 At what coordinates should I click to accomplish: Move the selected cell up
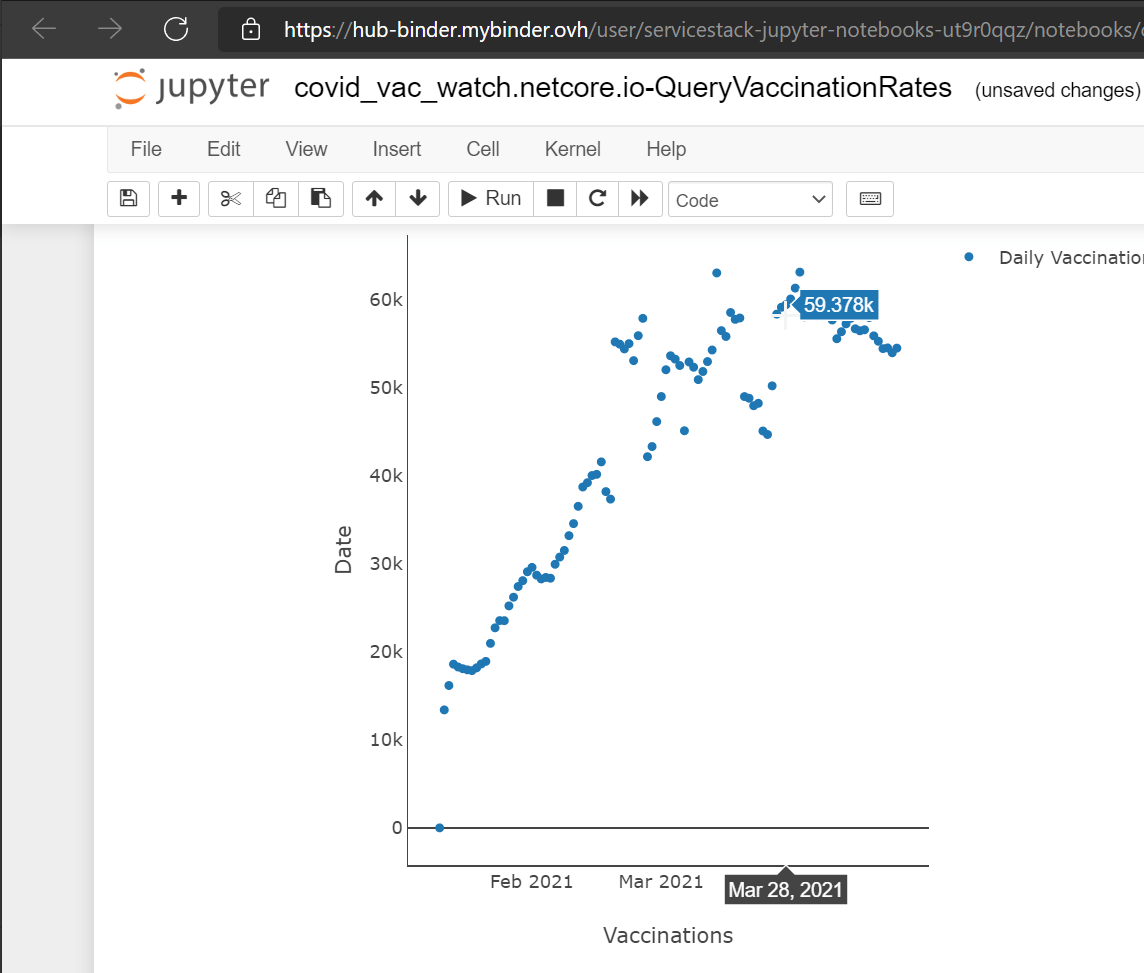373,198
